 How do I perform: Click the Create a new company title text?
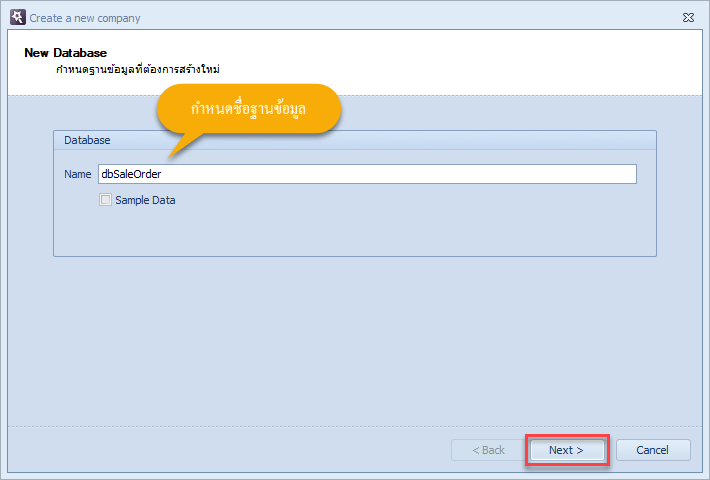85,18
